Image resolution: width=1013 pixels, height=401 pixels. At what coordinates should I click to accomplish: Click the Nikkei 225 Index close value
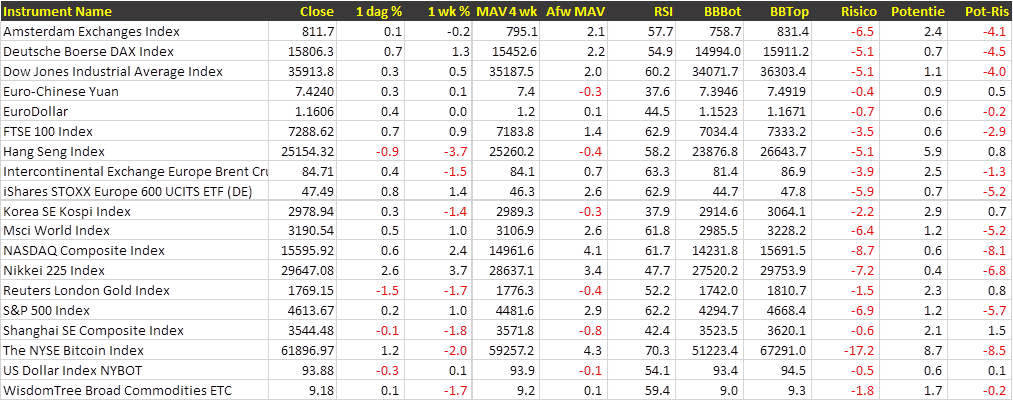point(308,271)
